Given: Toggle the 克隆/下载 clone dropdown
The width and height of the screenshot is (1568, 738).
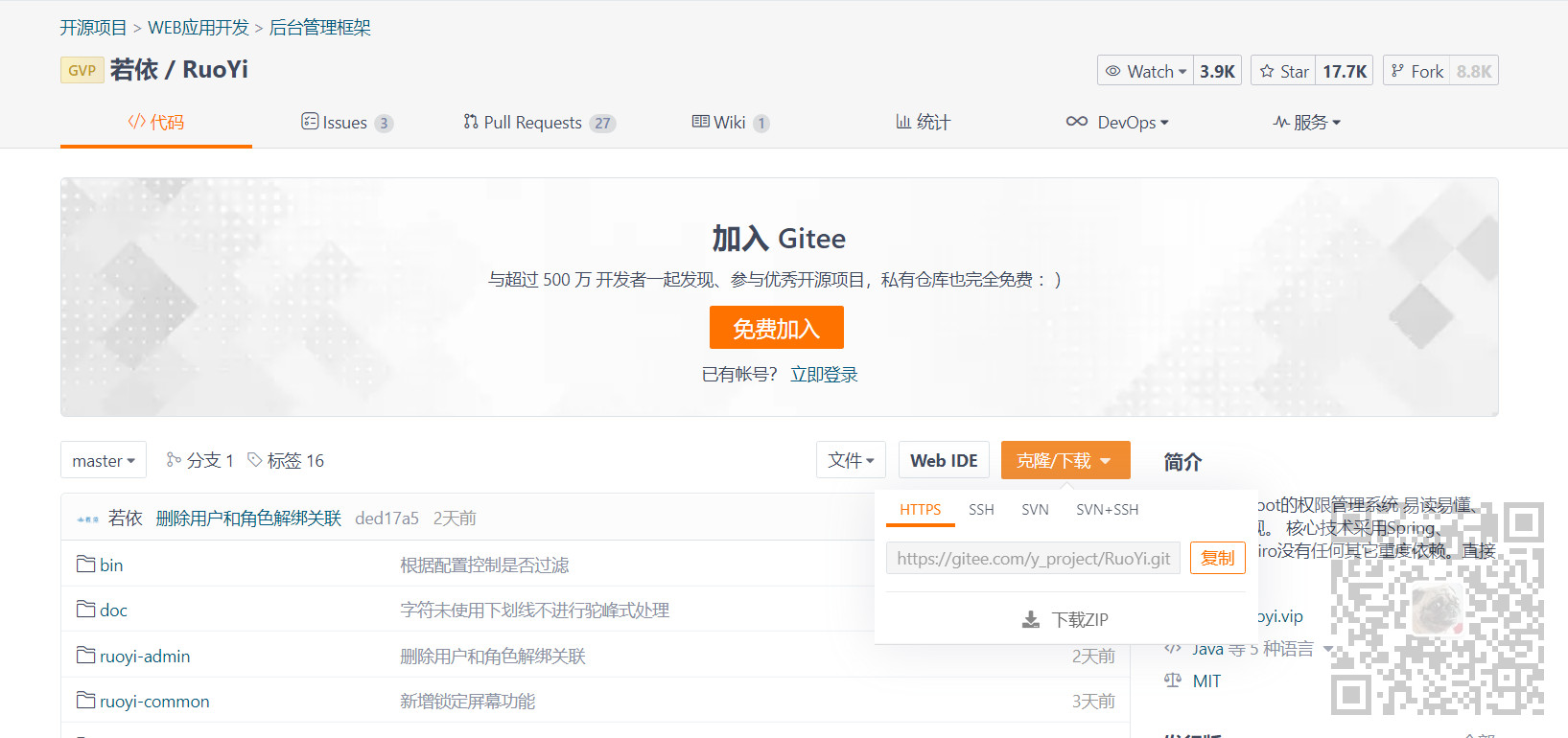Looking at the screenshot, I should point(1065,460).
